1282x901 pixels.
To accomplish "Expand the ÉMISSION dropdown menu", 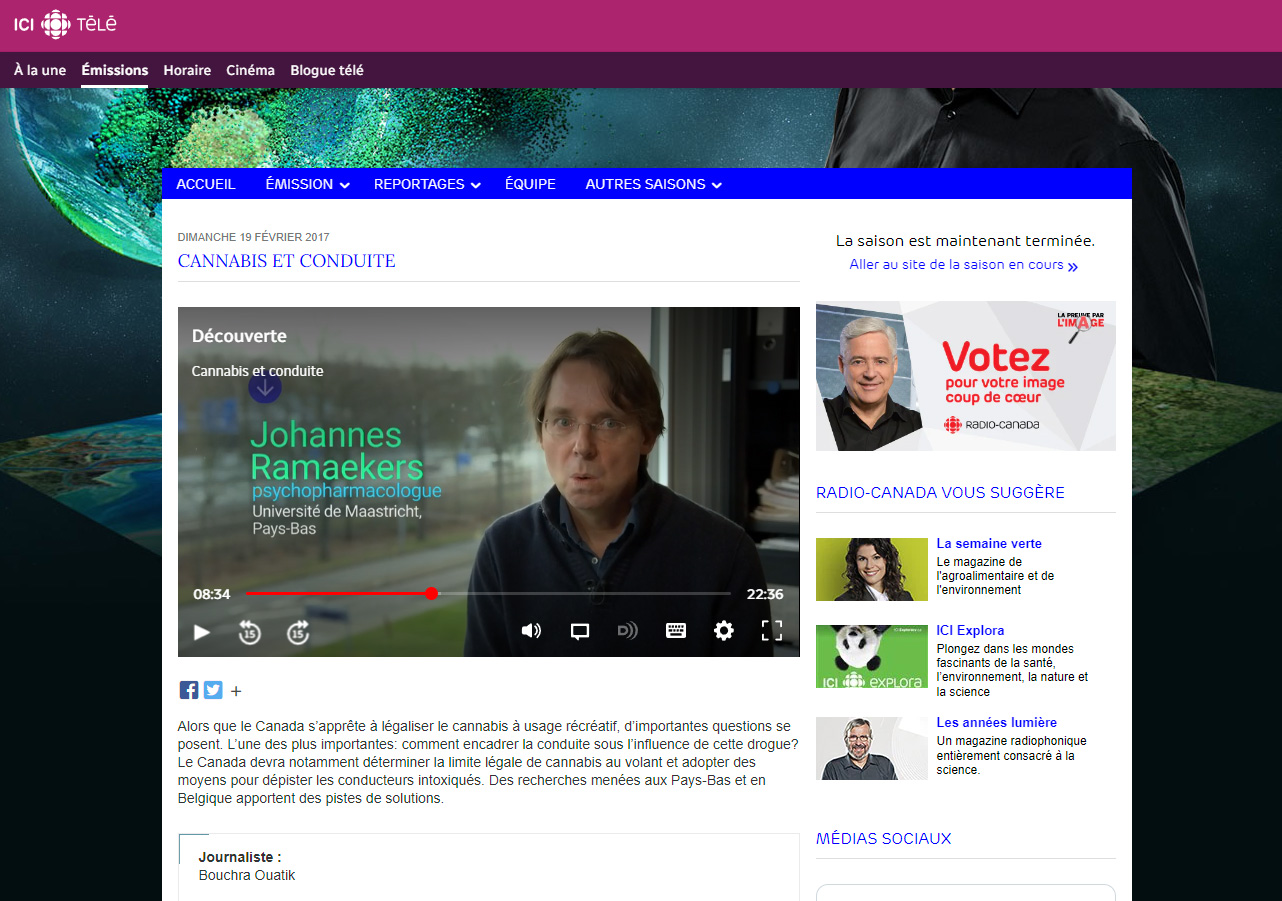I will pos(307,184).
